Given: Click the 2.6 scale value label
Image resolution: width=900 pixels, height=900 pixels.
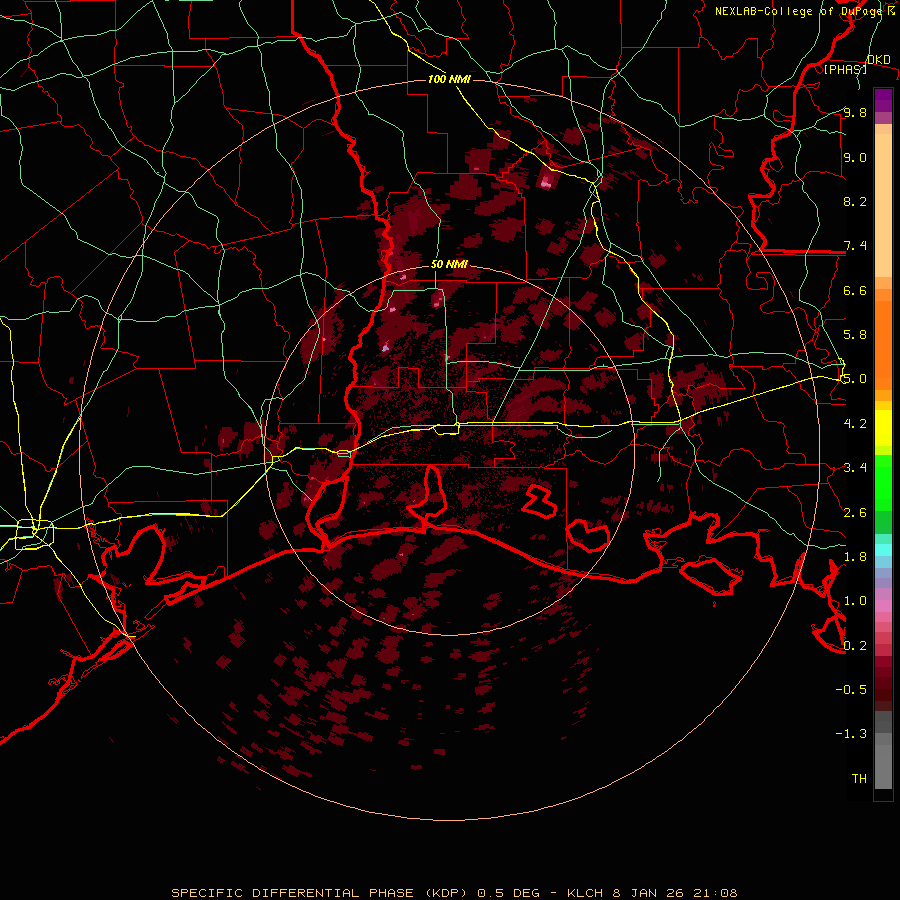Looking at the screenshot, I should click(855, 512).
